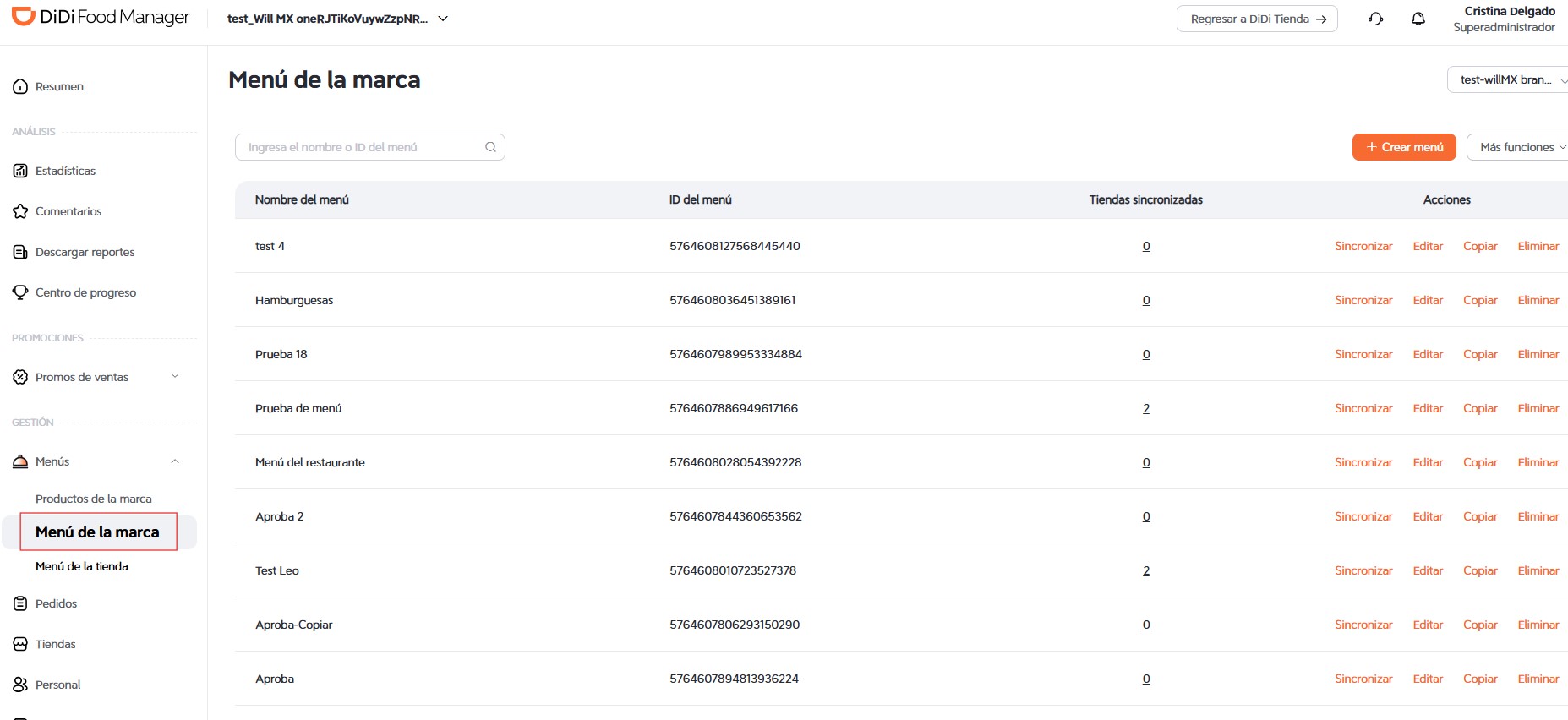
Task: Click Eliminar for the Test Leo menu
Action: tap(1538, 570)
